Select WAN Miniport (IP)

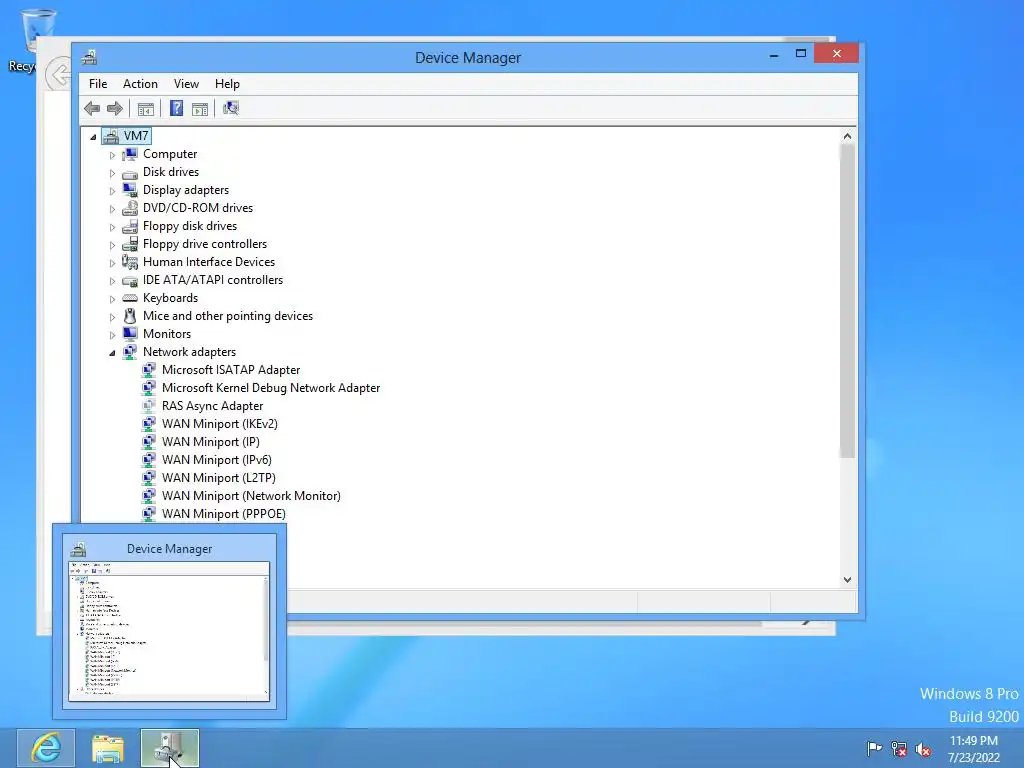click(x=210, y=442)
